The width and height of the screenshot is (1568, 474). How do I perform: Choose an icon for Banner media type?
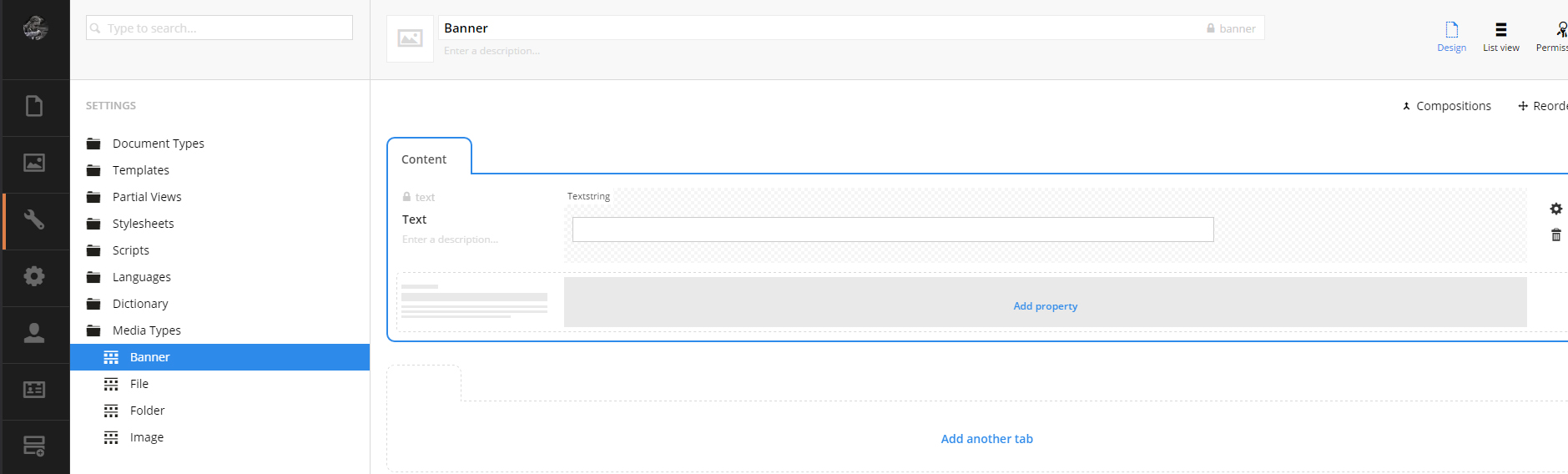click(410, 38)
